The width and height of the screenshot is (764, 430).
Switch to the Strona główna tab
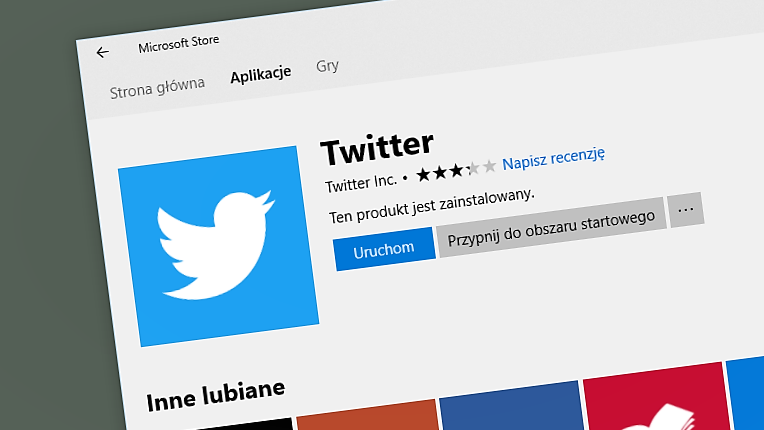pyautogui.click(x=157, y=88)
